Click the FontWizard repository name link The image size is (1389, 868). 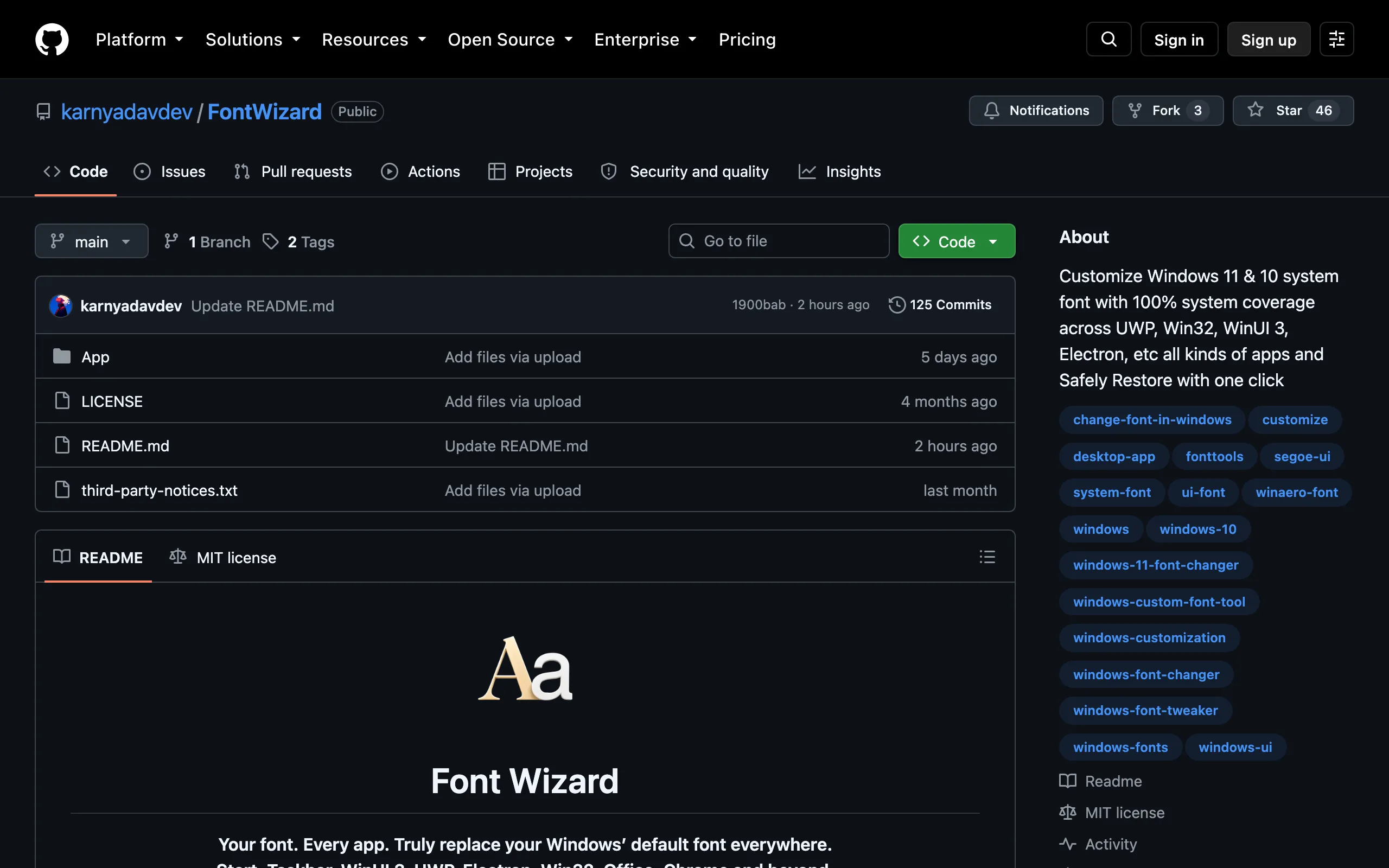(265, 111)
